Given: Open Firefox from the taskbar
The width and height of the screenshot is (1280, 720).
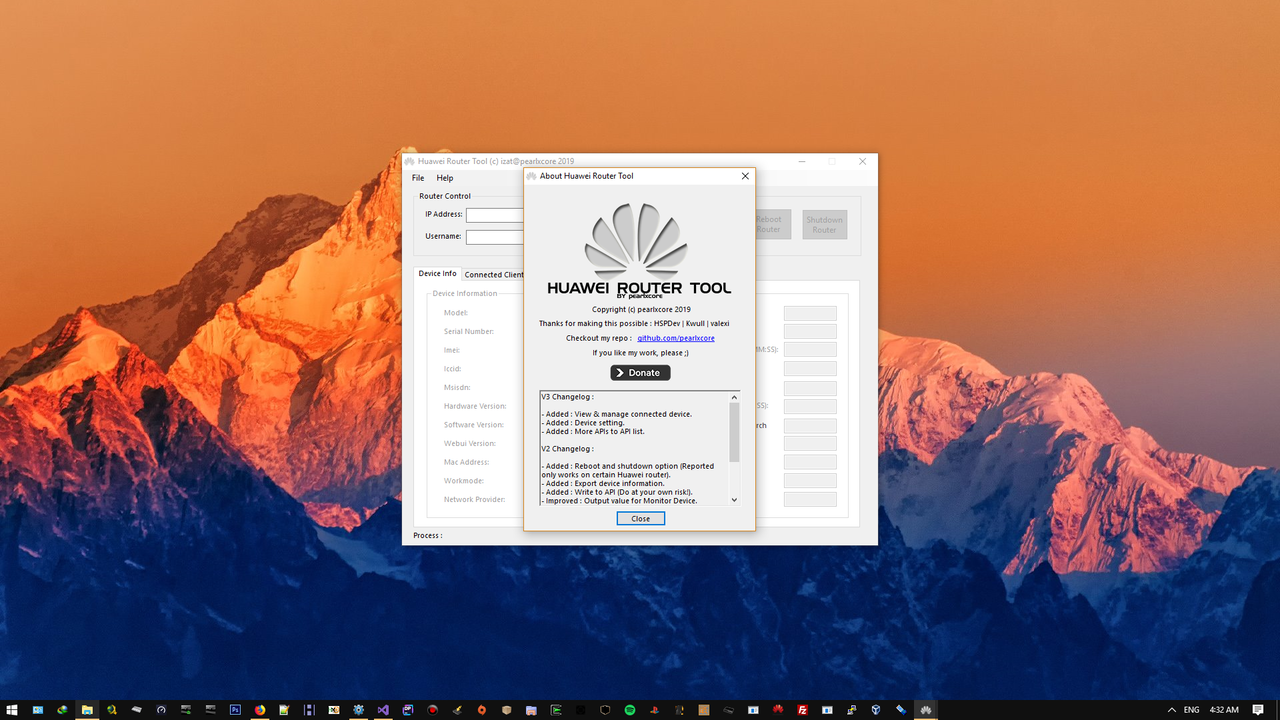Looking at the screenshot, I should 259,709.
